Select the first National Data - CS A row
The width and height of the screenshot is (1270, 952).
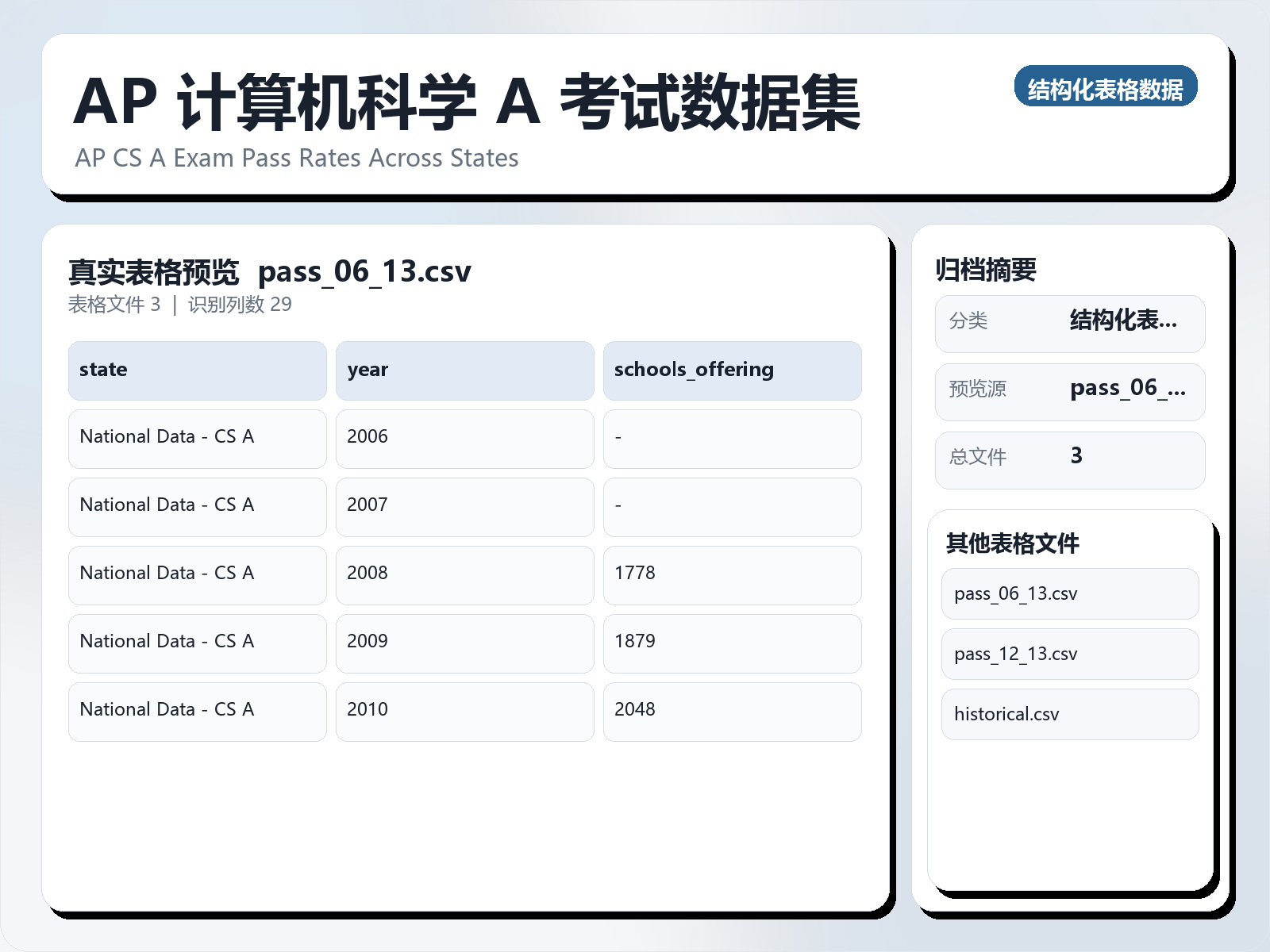[x=197, y=436]
